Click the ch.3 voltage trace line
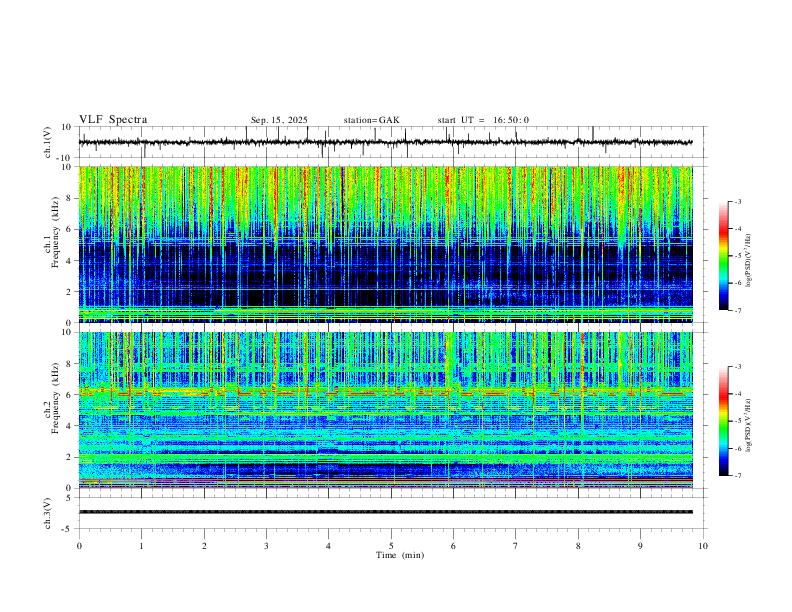 pos(385,512)
